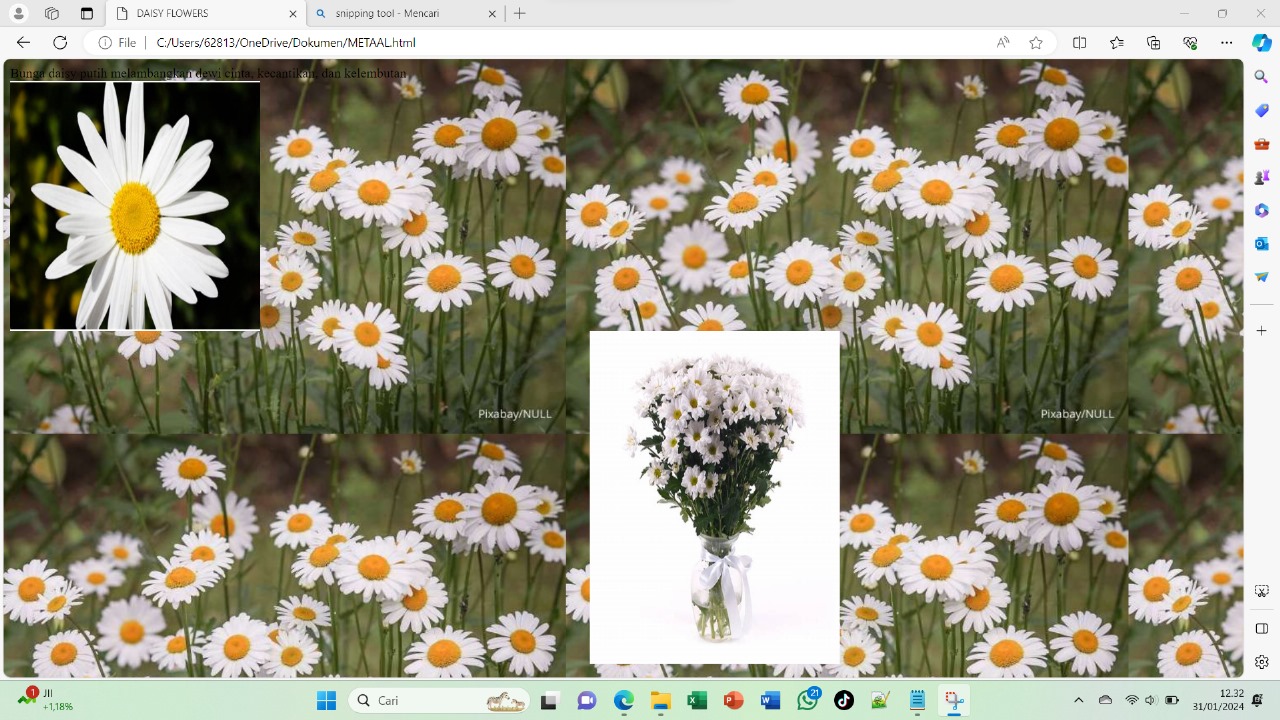
Task: Open File Explorer from taskbar
Action: point(660,701)
